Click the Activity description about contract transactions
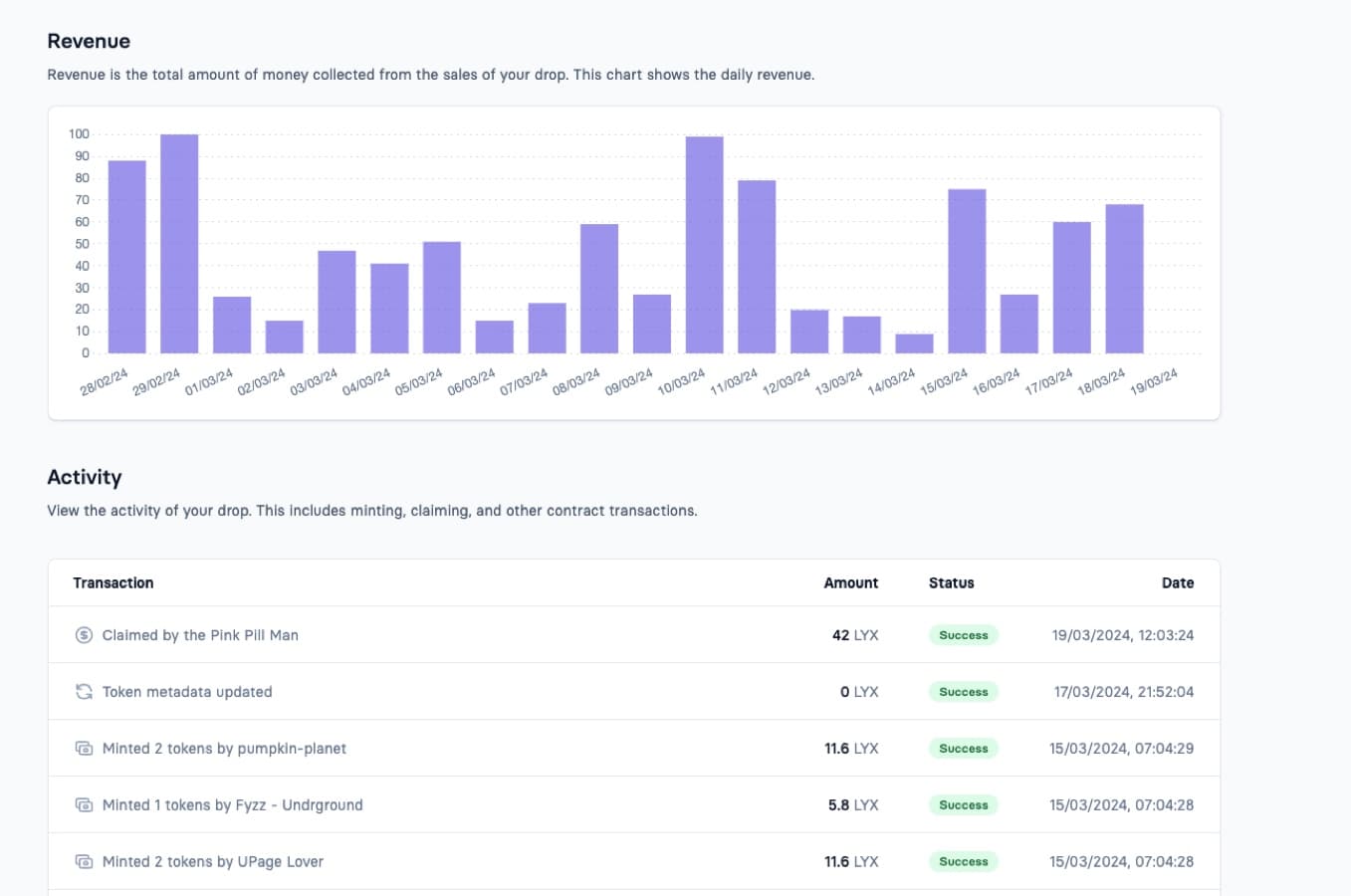 (372, 511)
